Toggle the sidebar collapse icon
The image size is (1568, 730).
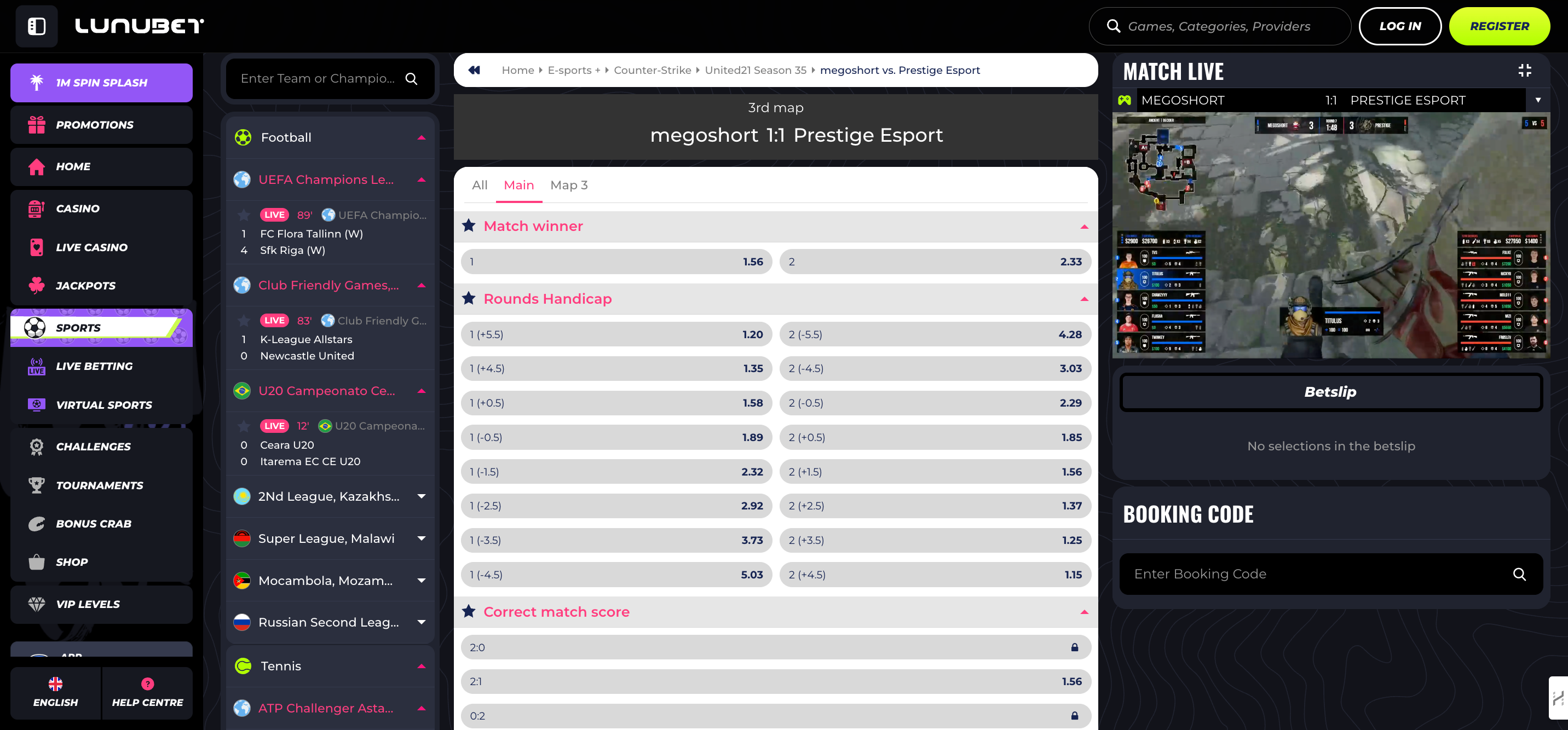(37, 26)
